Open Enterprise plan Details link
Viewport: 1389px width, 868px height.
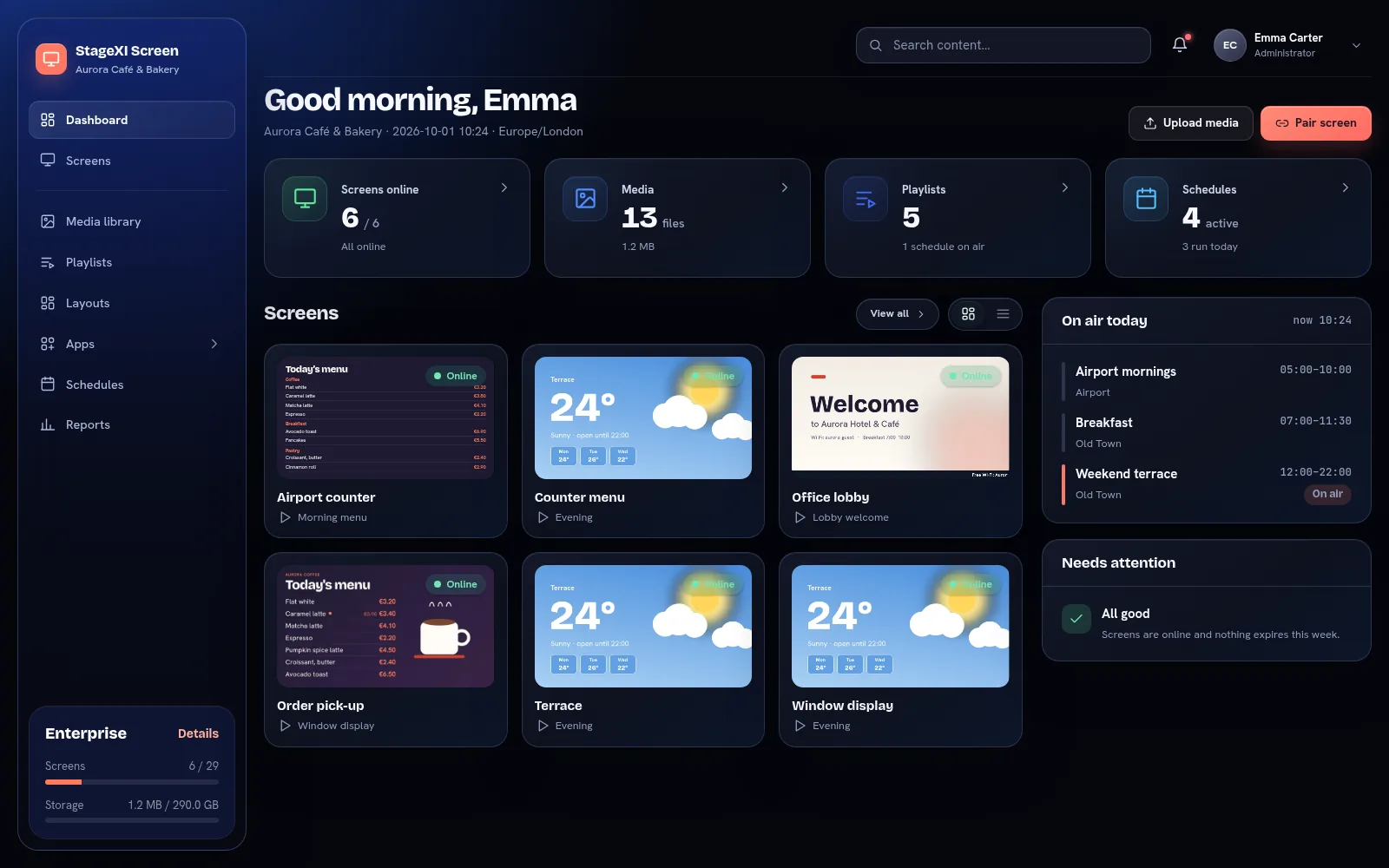tap(198, 733)
